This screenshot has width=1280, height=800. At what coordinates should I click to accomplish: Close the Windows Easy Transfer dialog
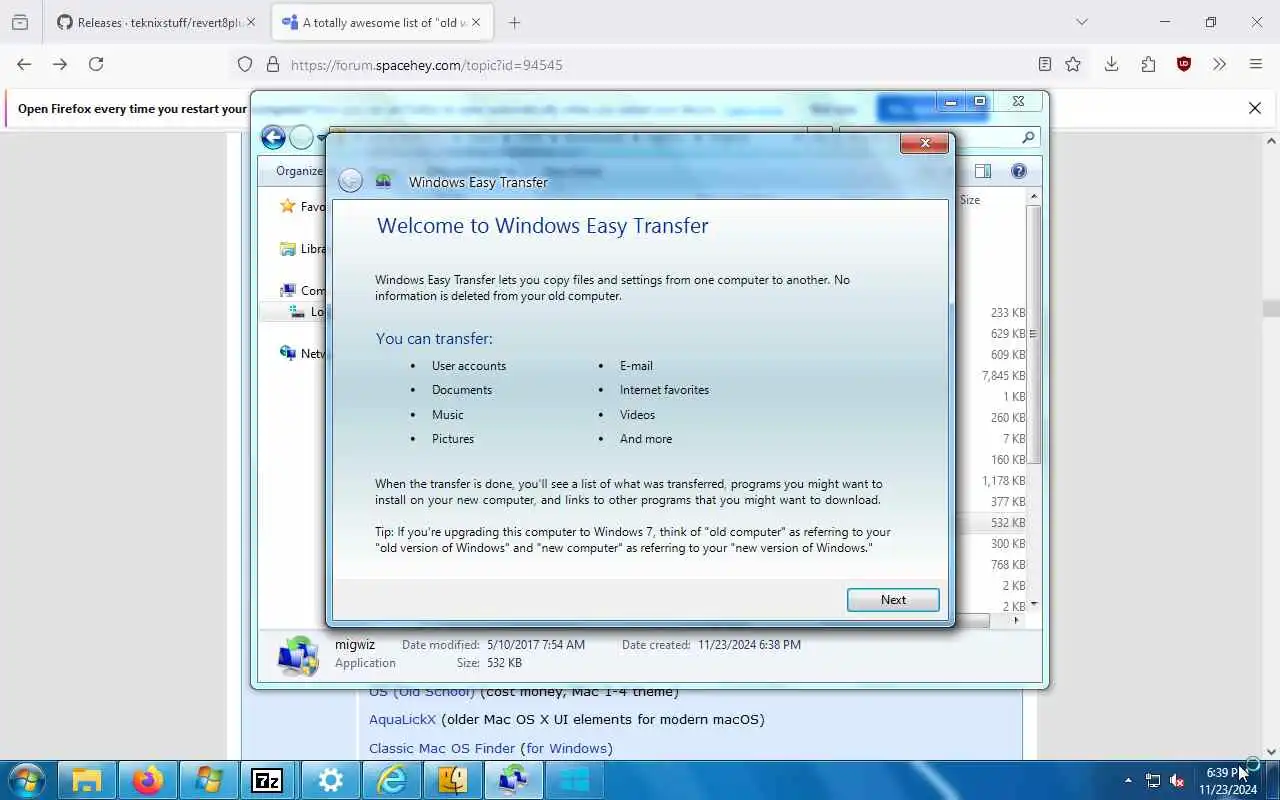[x=924, y=143]
